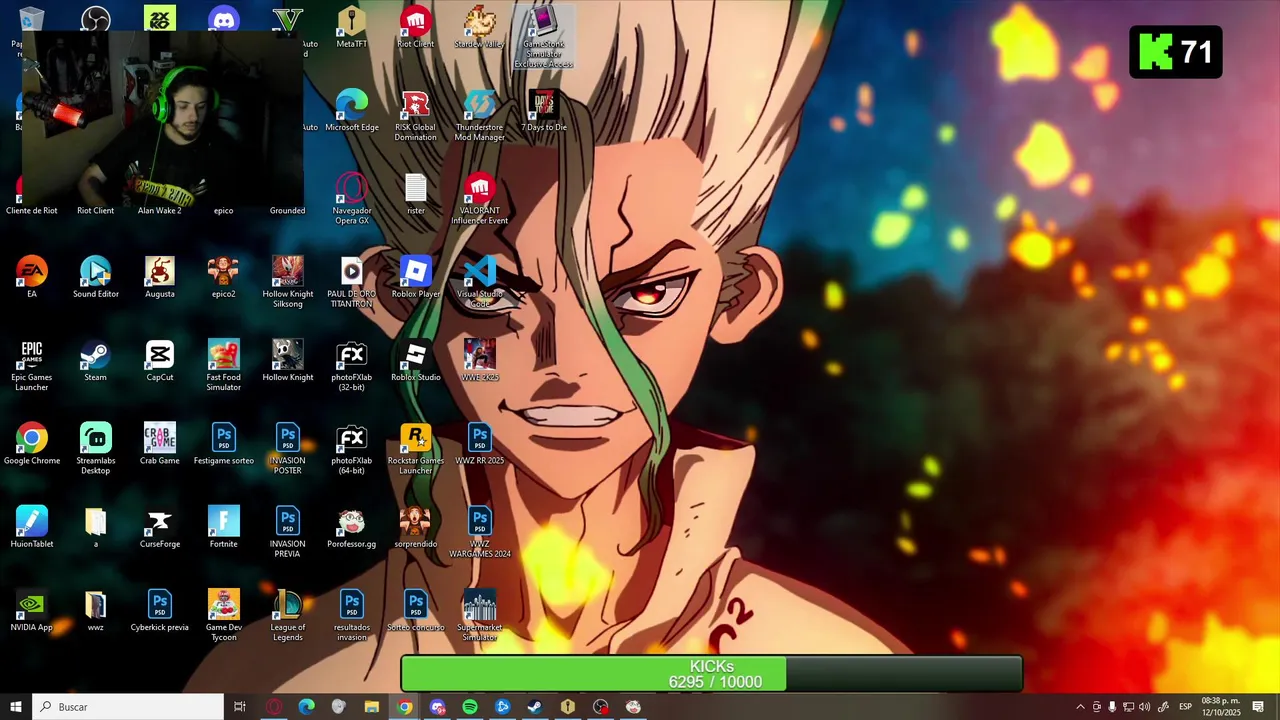Open VALORANT Influencer Event shortcut
The image size is (1280, 720).
point(479,200)
